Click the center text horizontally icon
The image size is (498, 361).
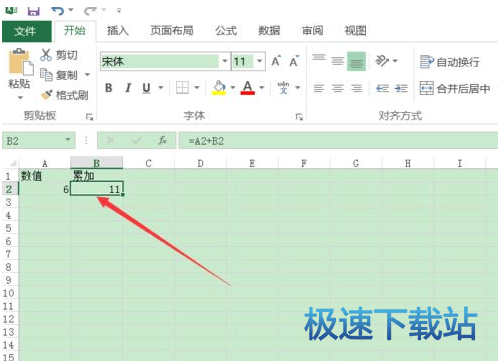(338, 88)
